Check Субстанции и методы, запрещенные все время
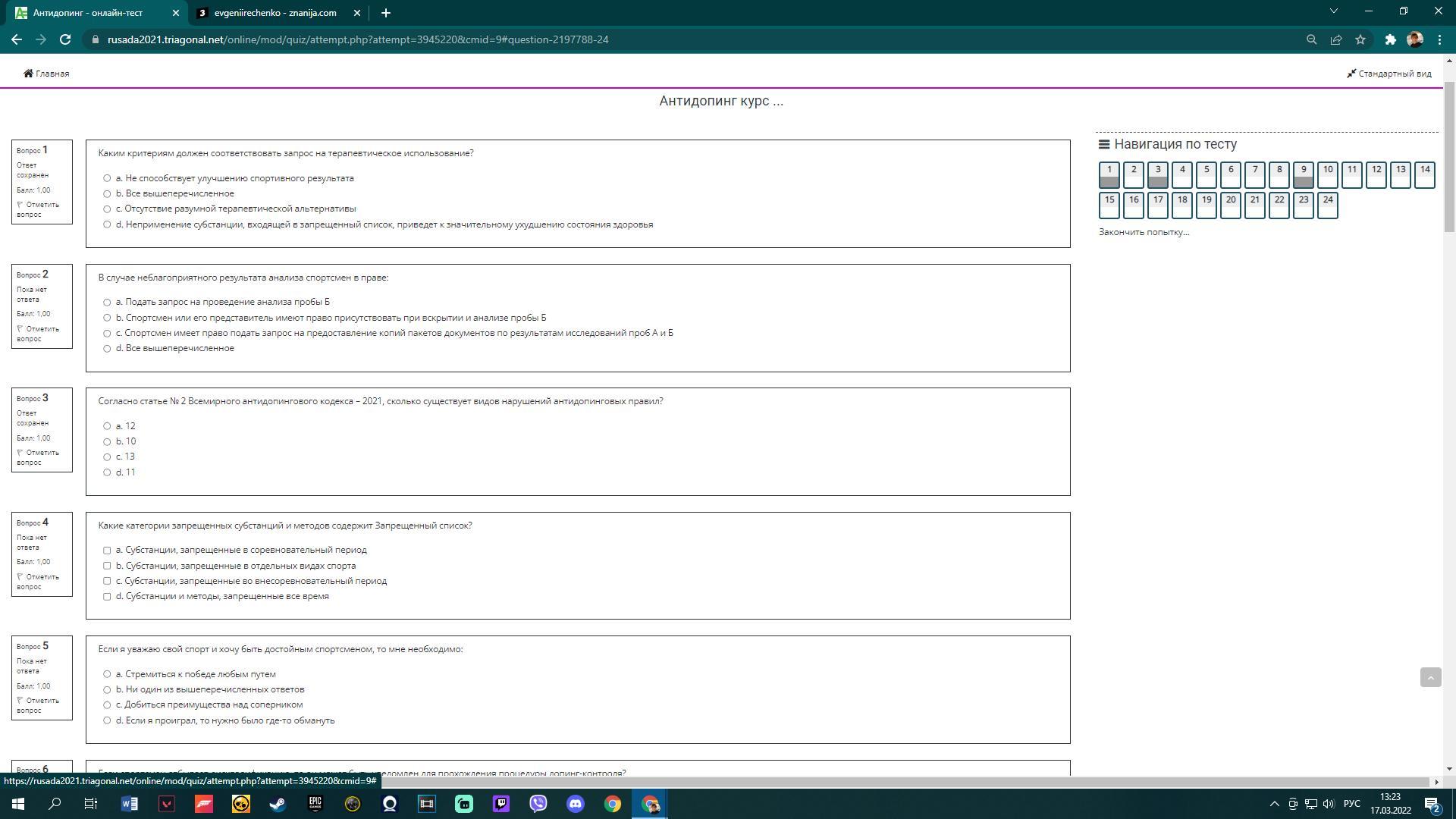 coord(107,597)
